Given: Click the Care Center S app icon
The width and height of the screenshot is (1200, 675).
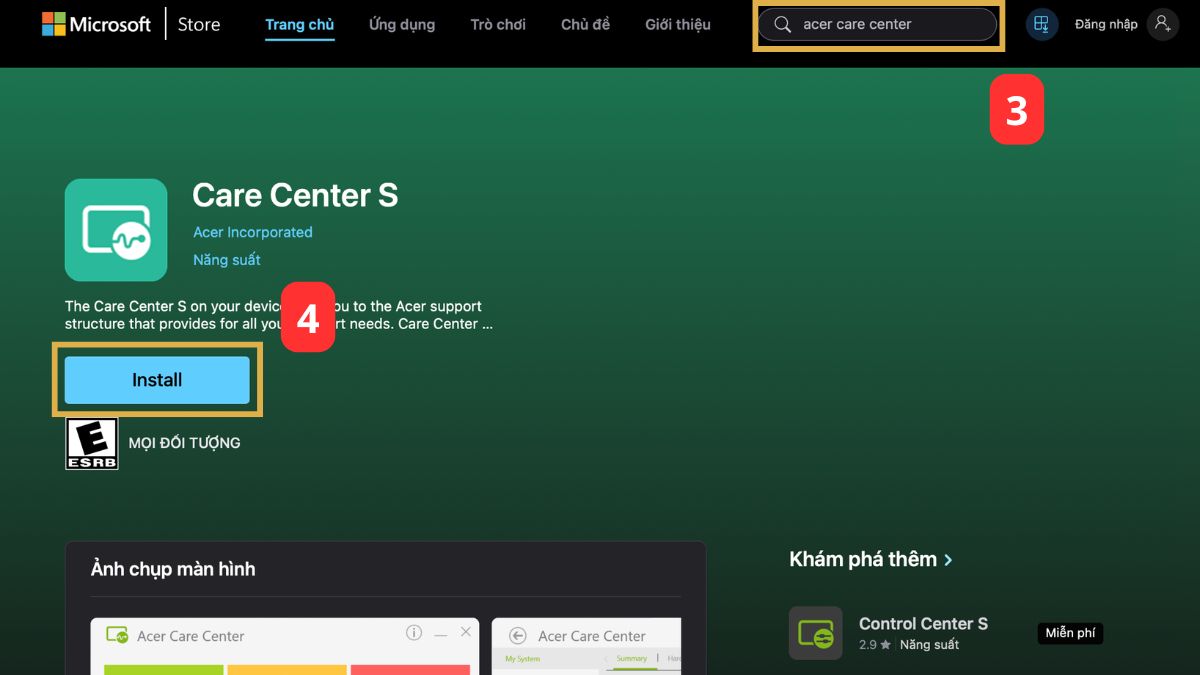Looking at the screenshot, I should tap(116, 230).
